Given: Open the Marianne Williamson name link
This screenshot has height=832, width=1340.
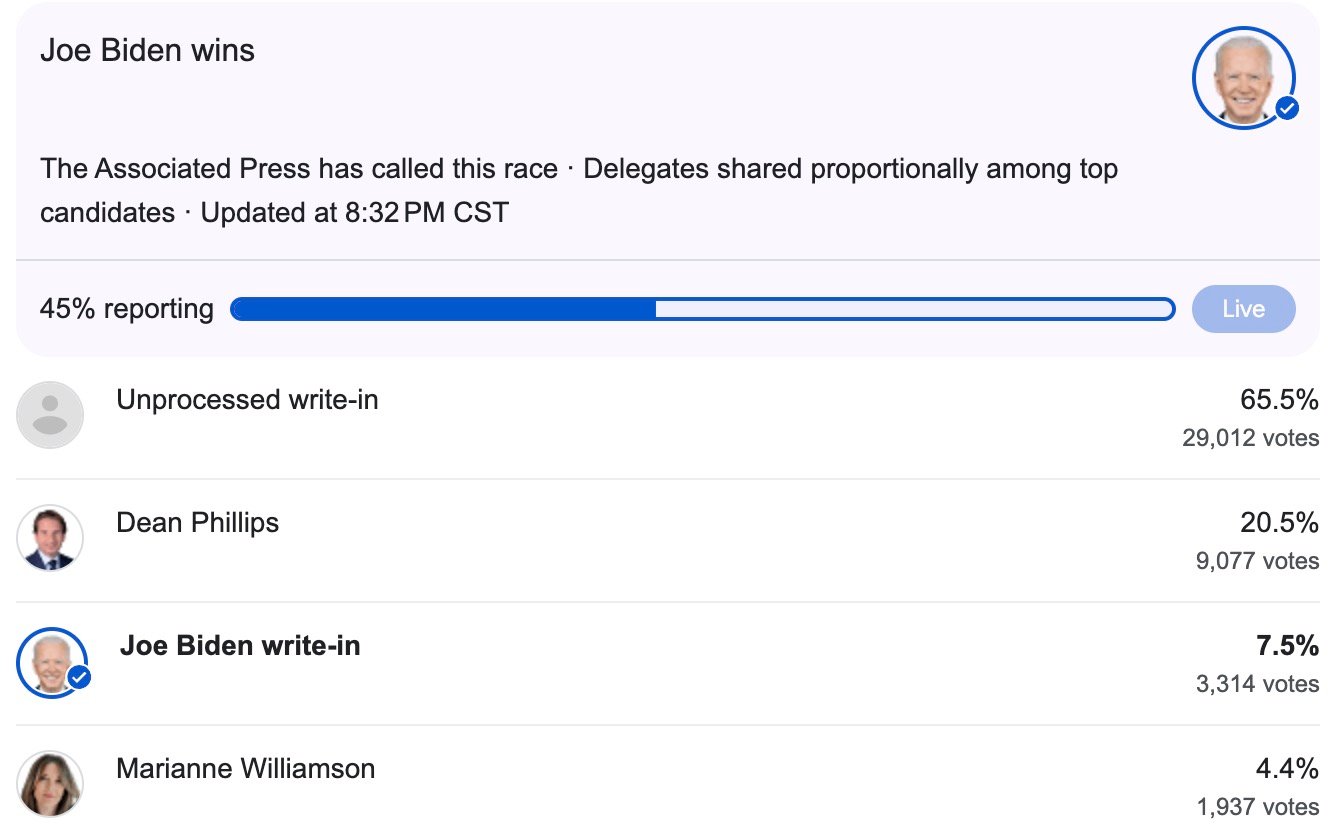Looking at the screenshot, I should pos(245,769).
